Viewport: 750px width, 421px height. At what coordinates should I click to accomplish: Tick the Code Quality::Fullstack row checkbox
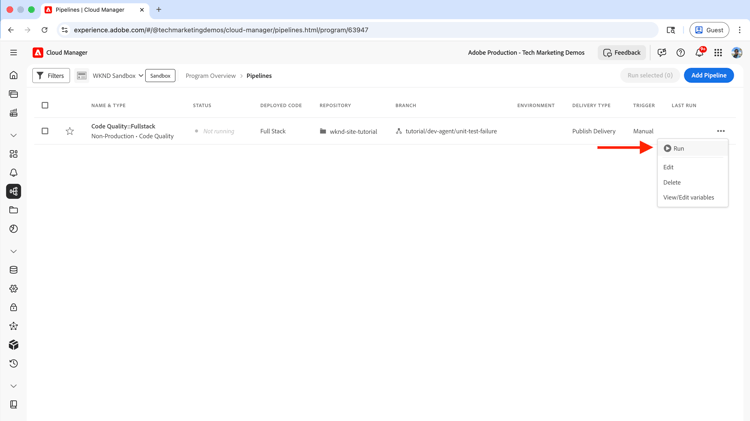point(45,131)
